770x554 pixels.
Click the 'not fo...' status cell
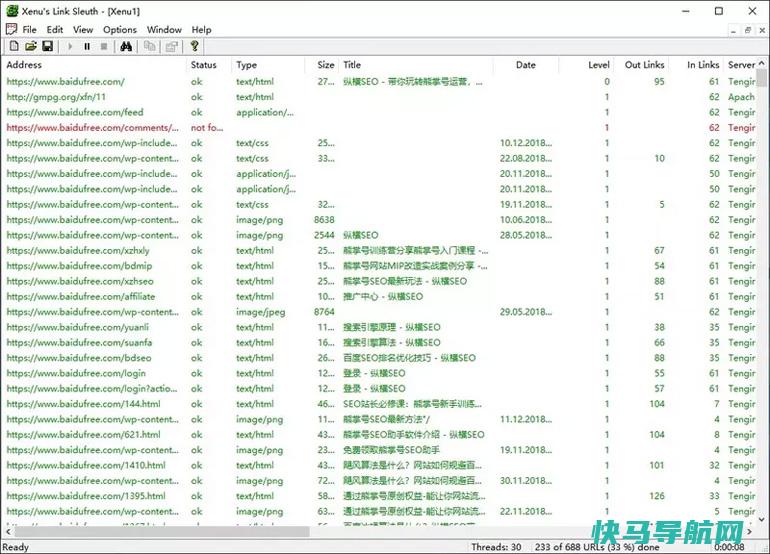click(x=207, y=128)
